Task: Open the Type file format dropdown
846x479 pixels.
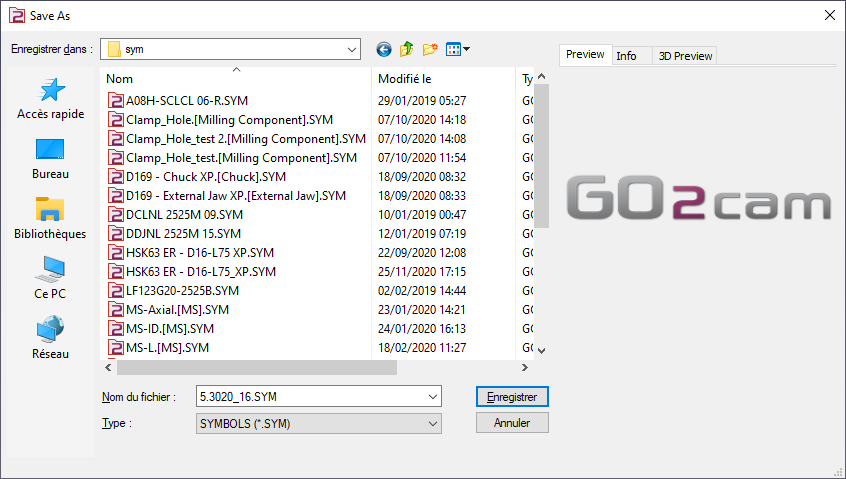Action: click(x=432, y=424)
